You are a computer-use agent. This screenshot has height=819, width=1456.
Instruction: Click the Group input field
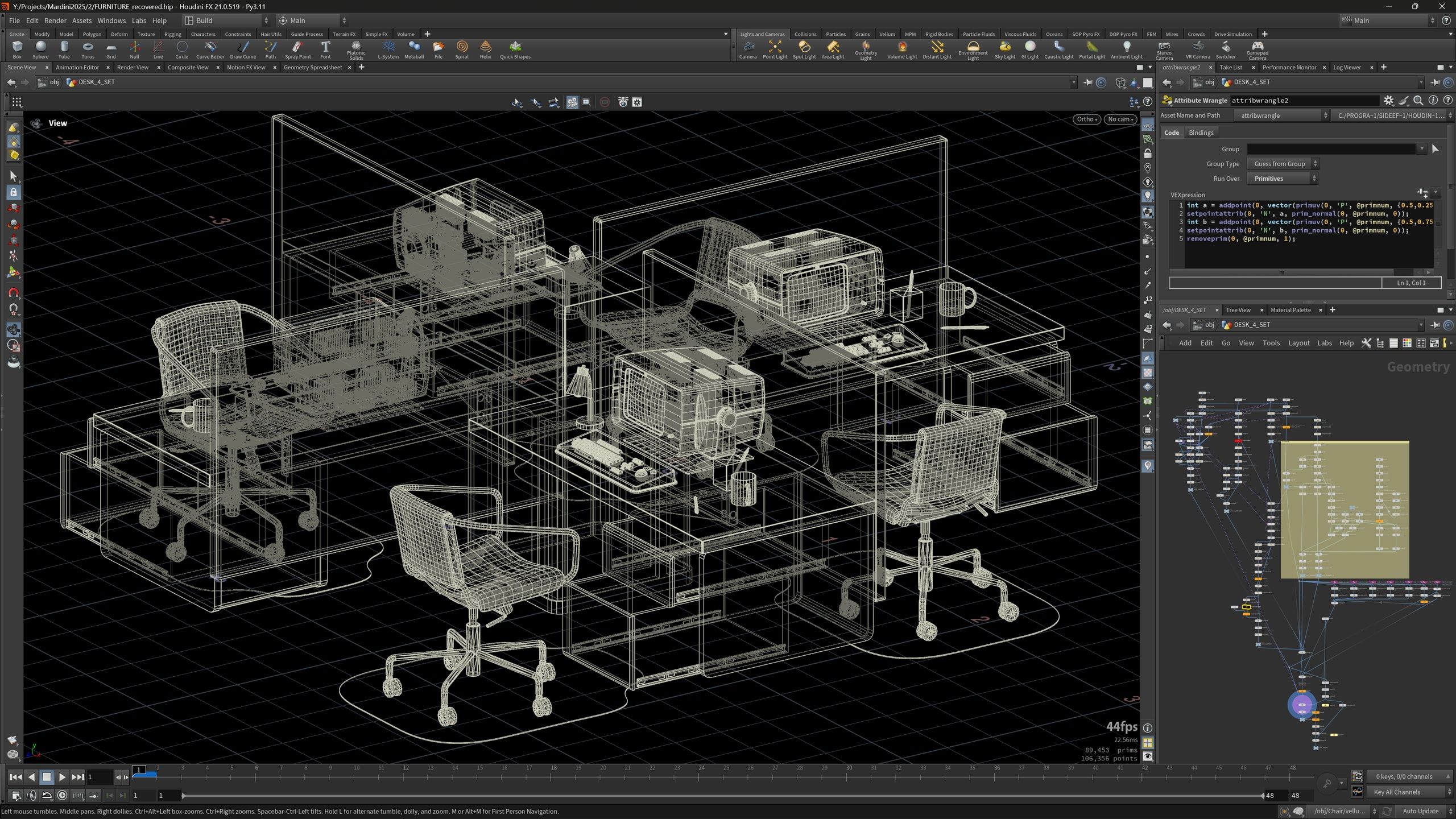[x=1331, y=149]
